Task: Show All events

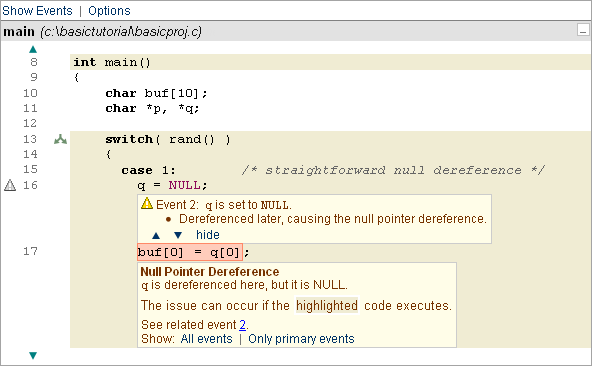Action: coord(206,339)
